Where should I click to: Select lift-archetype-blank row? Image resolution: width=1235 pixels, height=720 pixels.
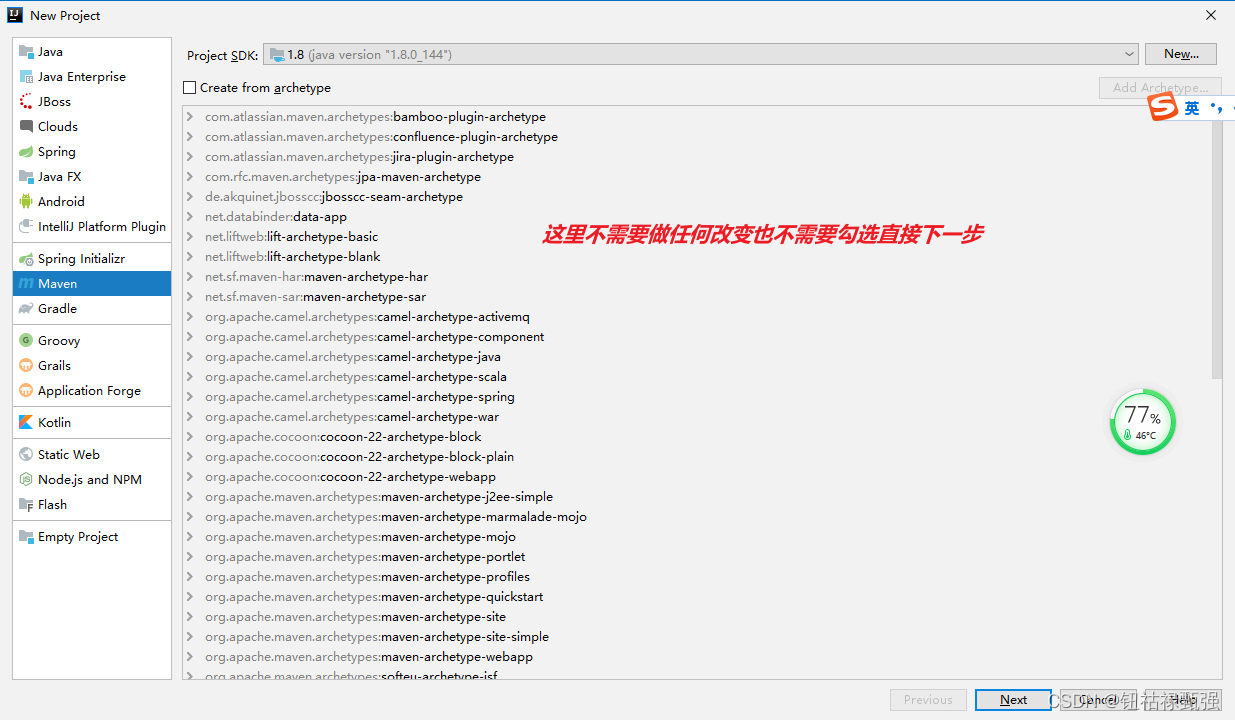[697, 257]
